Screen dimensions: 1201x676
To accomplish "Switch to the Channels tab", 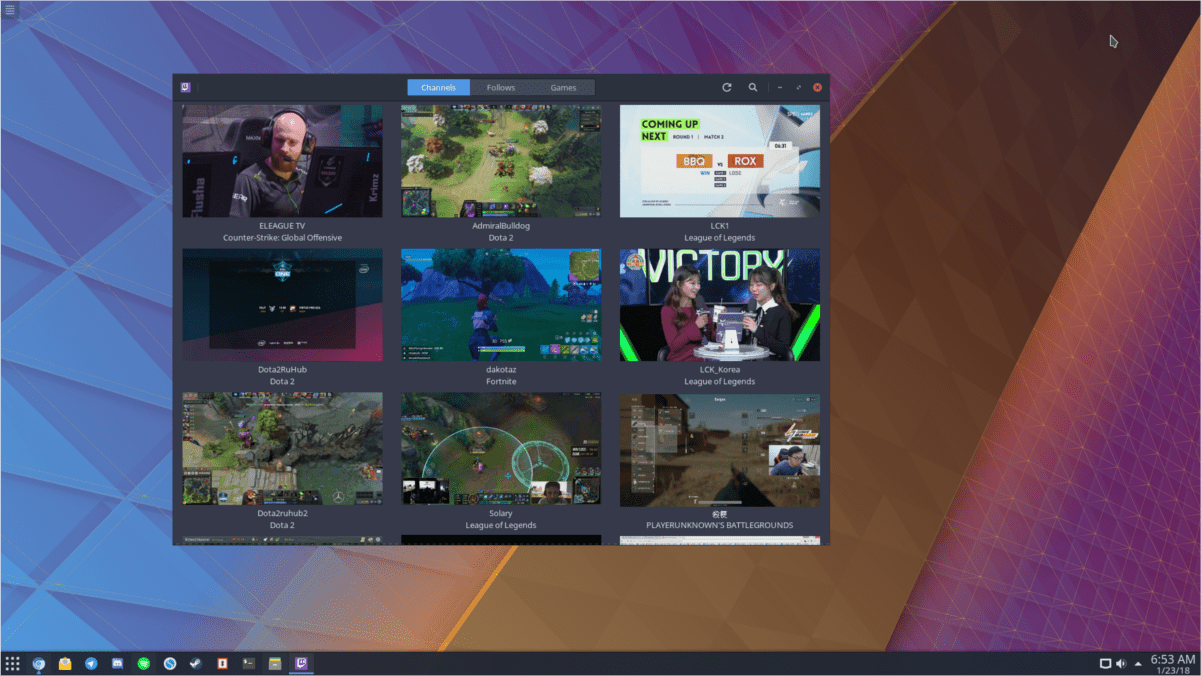I will tap(438, 87).
